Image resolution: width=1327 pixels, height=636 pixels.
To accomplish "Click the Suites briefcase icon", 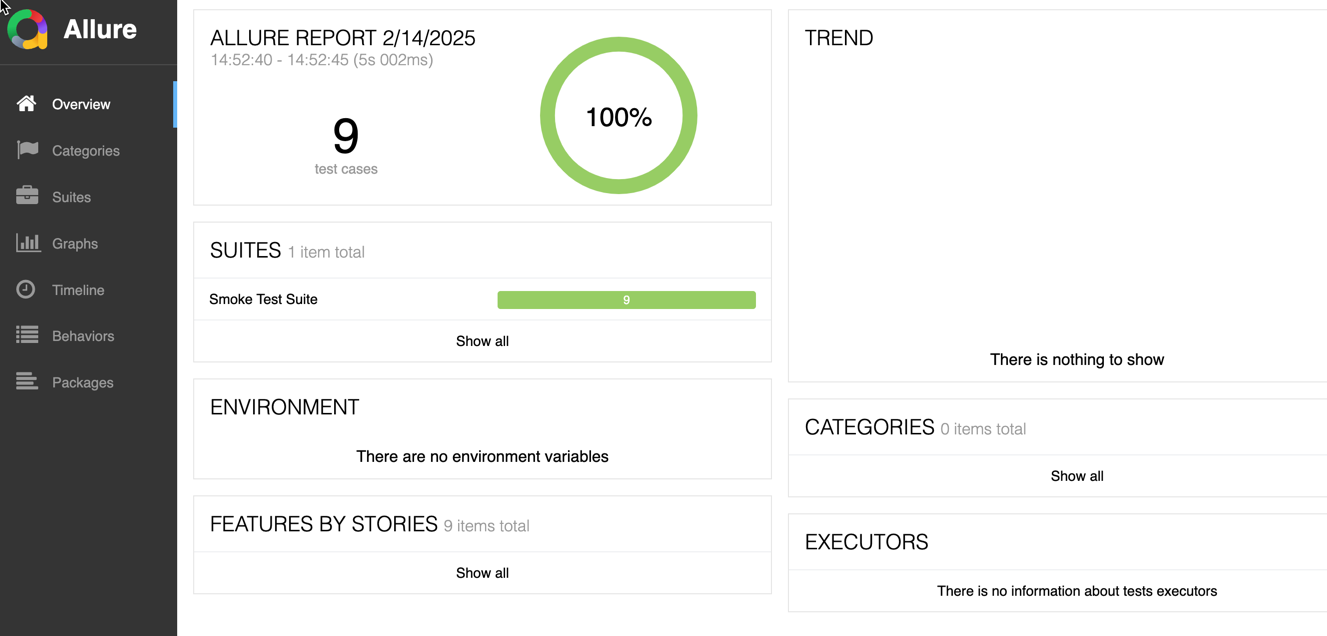I will coord(27,196).
